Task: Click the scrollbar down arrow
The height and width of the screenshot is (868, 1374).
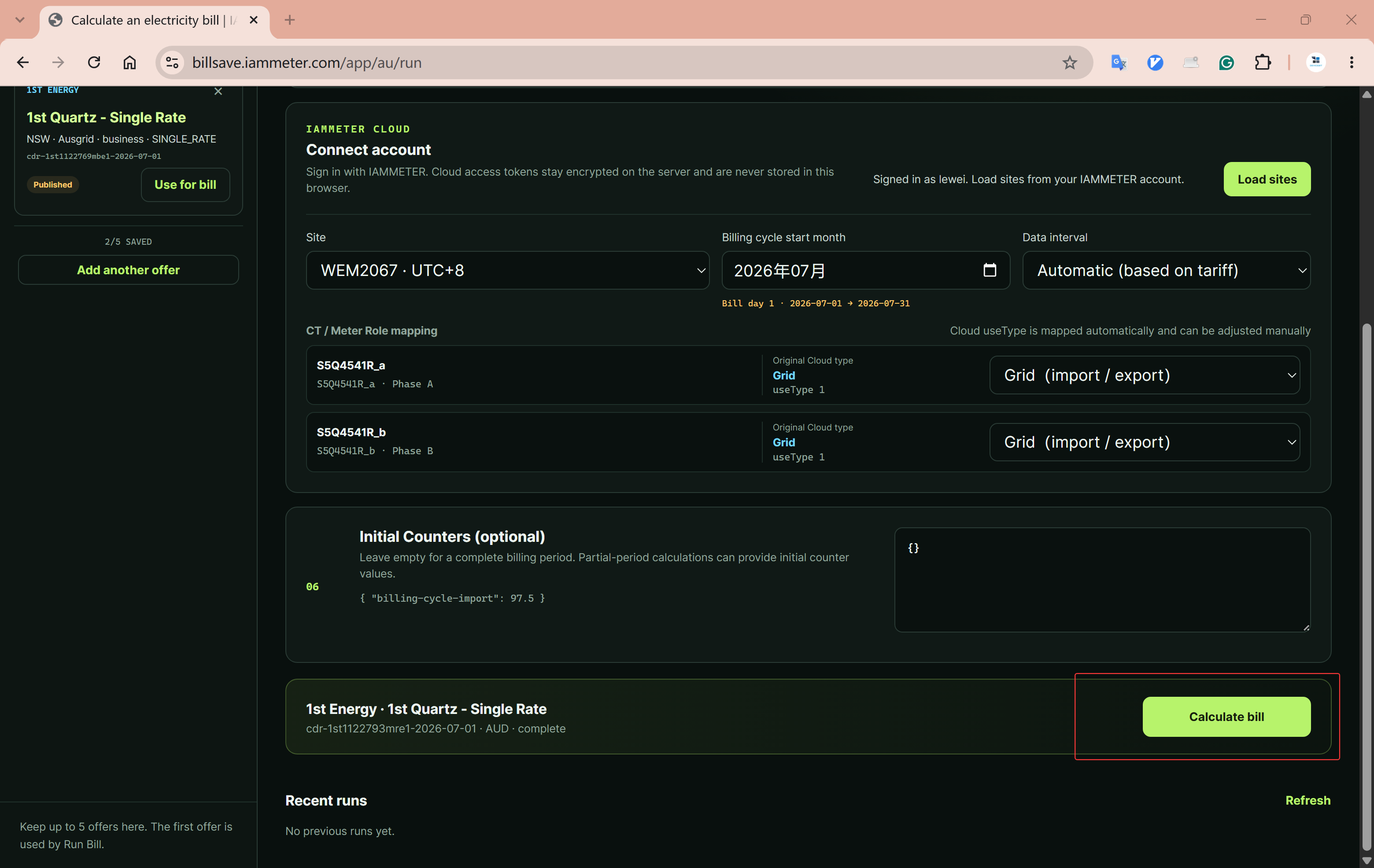Action: tap(1366, 861)
